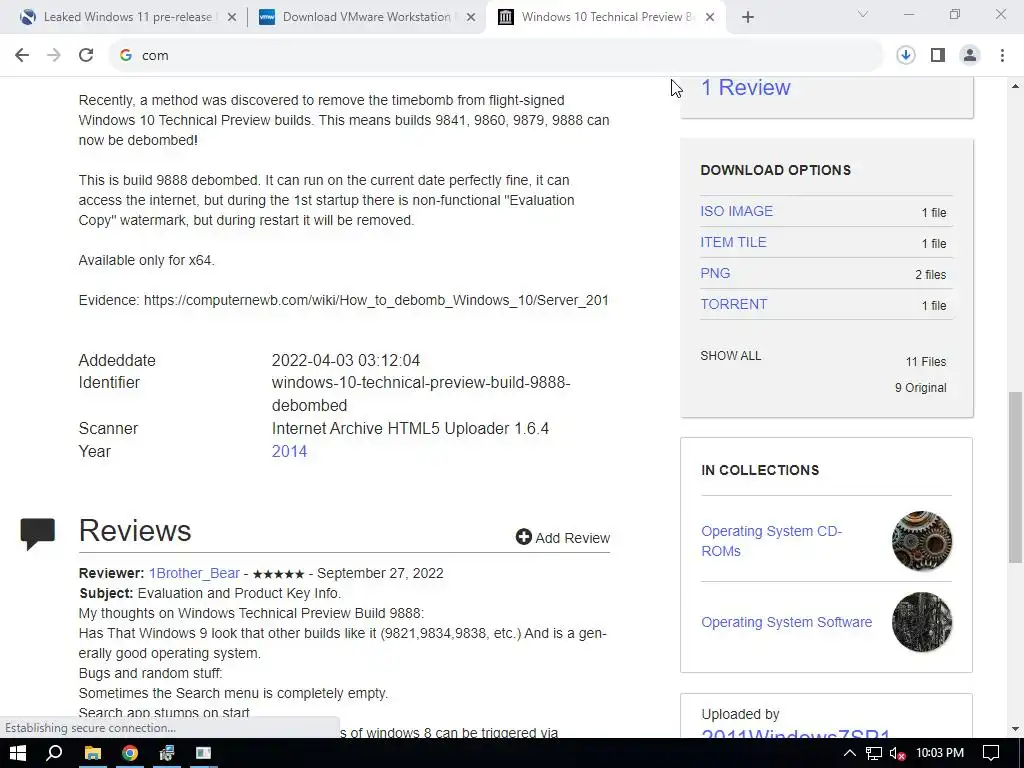Viewport: 1024px width, 768px height.
Task: Switch to Download VMware Workstation tab
Action: coord(366,17)
